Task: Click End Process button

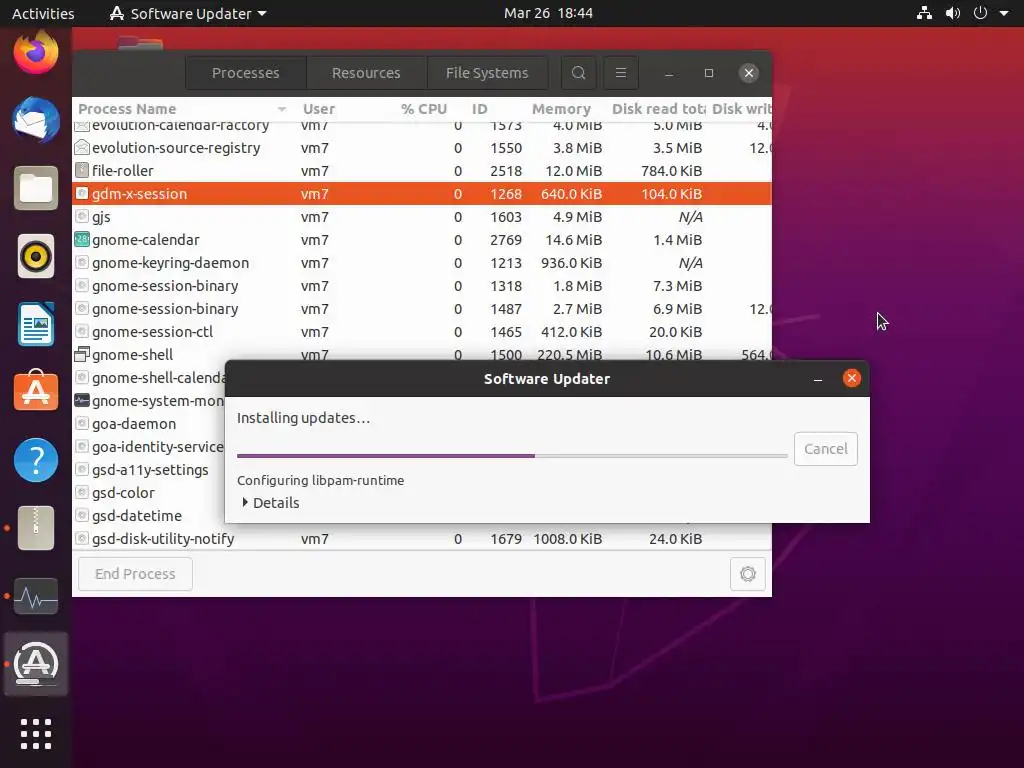Action: pyautogui.click(x=135, y=573)
